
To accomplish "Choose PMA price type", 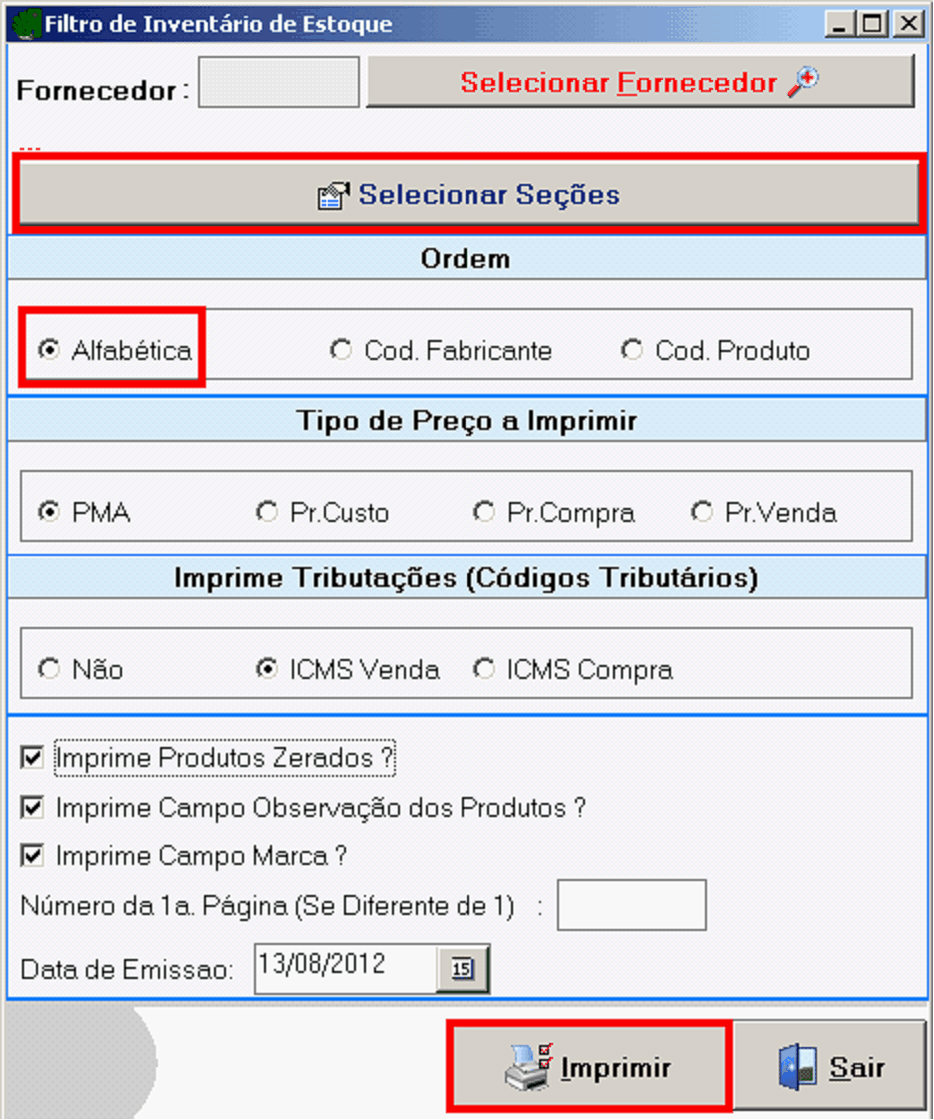I will click(47, 513).
